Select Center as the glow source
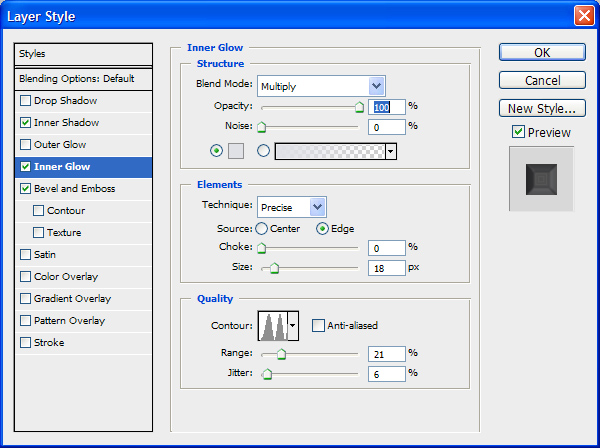Screen dimensions: 600x448 (262, 228)
